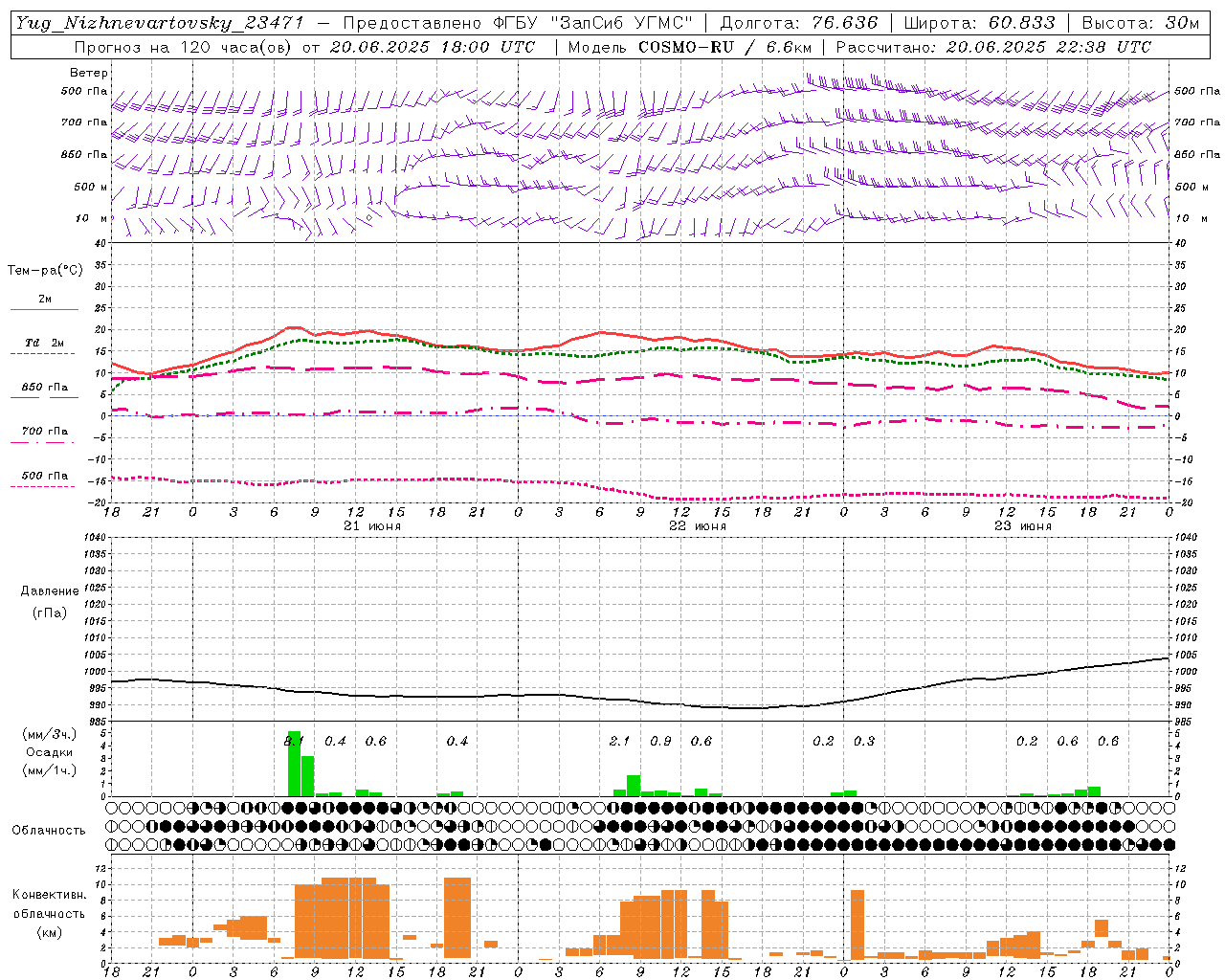The image size is (1225, 980).
Task: Click the '2.1' precipitation value
Action: (619, 742)
